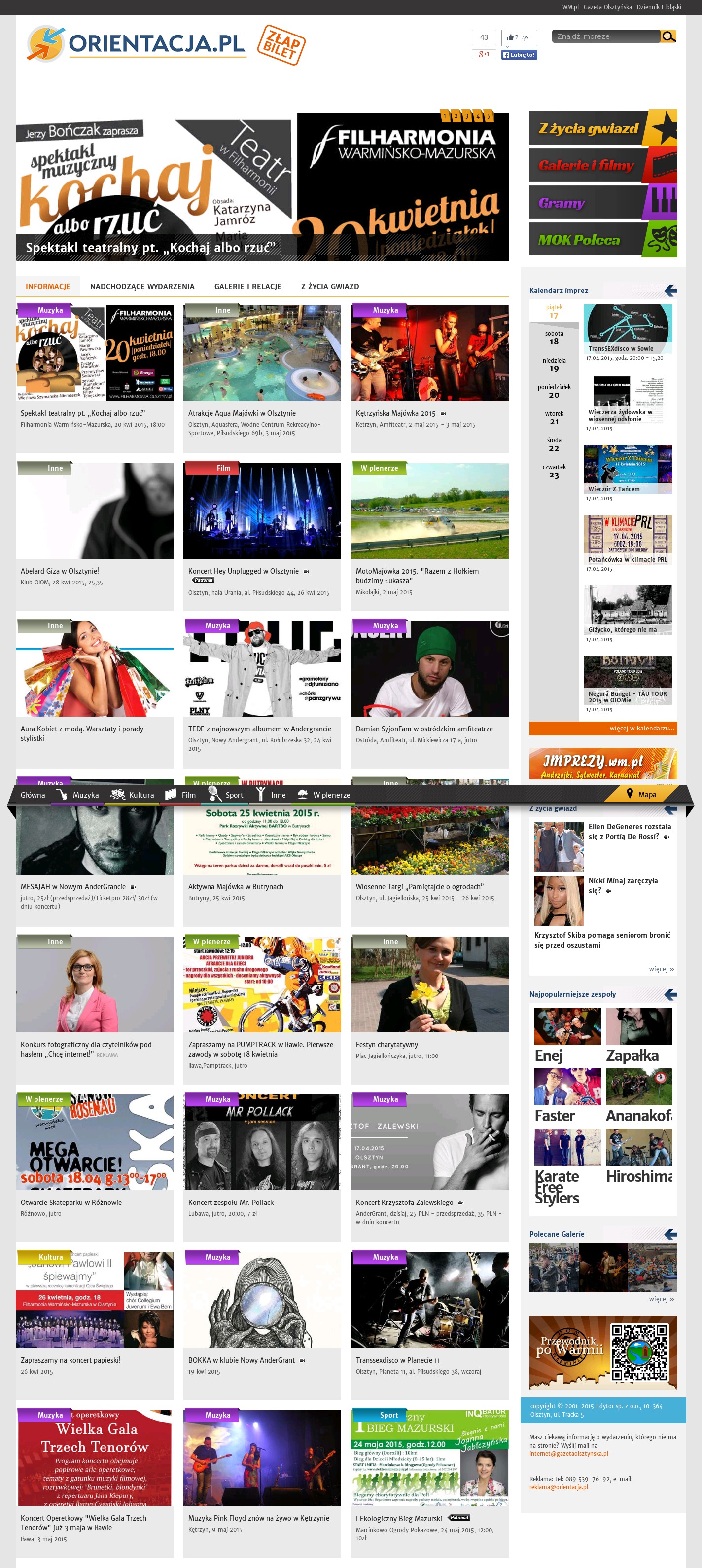Click the Najpopularniejsze zespoły arrow icon

pyautogui.click(x=670, y=994)
